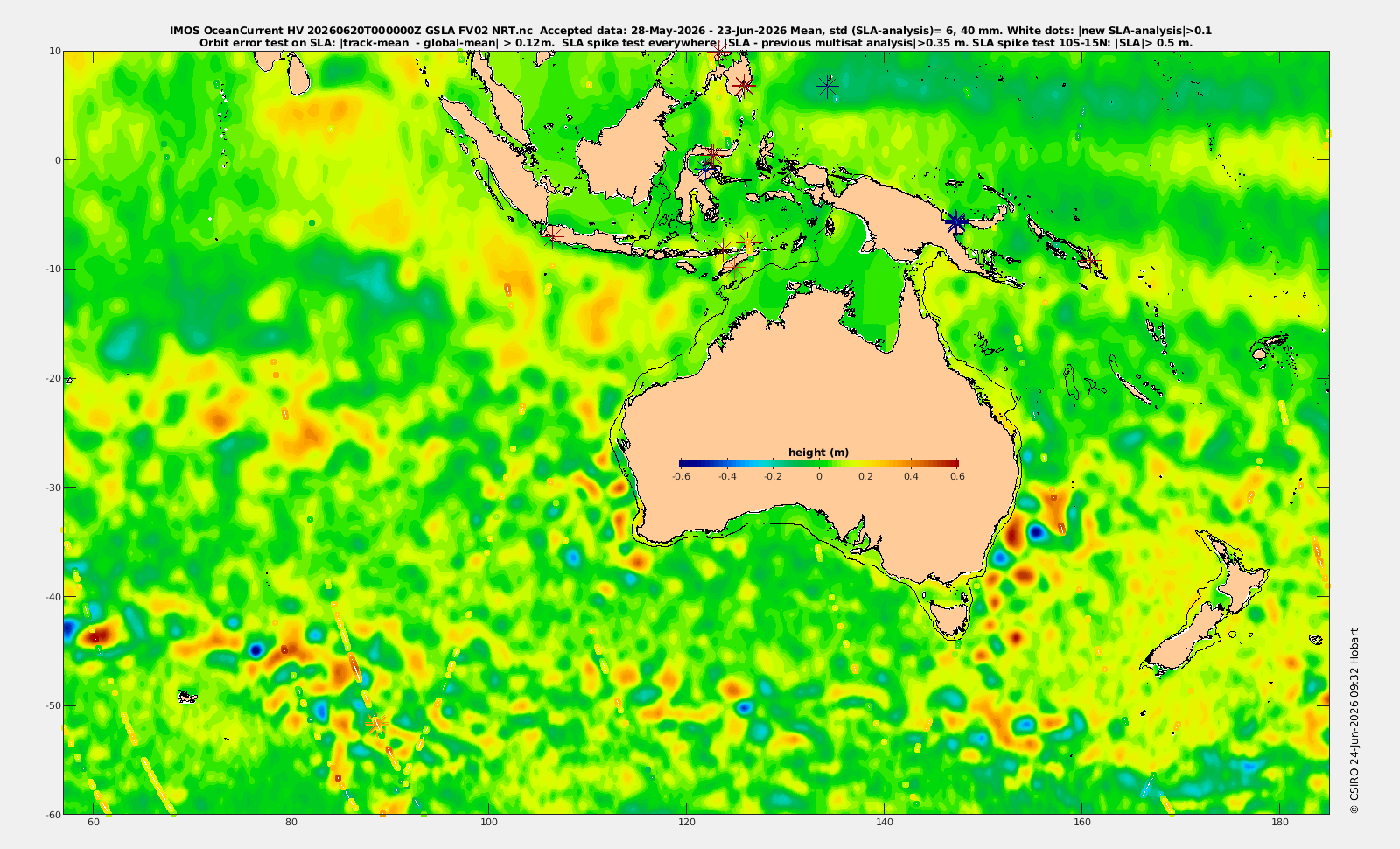This screenshot has width=1400, height=849.
Task: Click the -0.2 colorbar tick label
Action: 773,476
